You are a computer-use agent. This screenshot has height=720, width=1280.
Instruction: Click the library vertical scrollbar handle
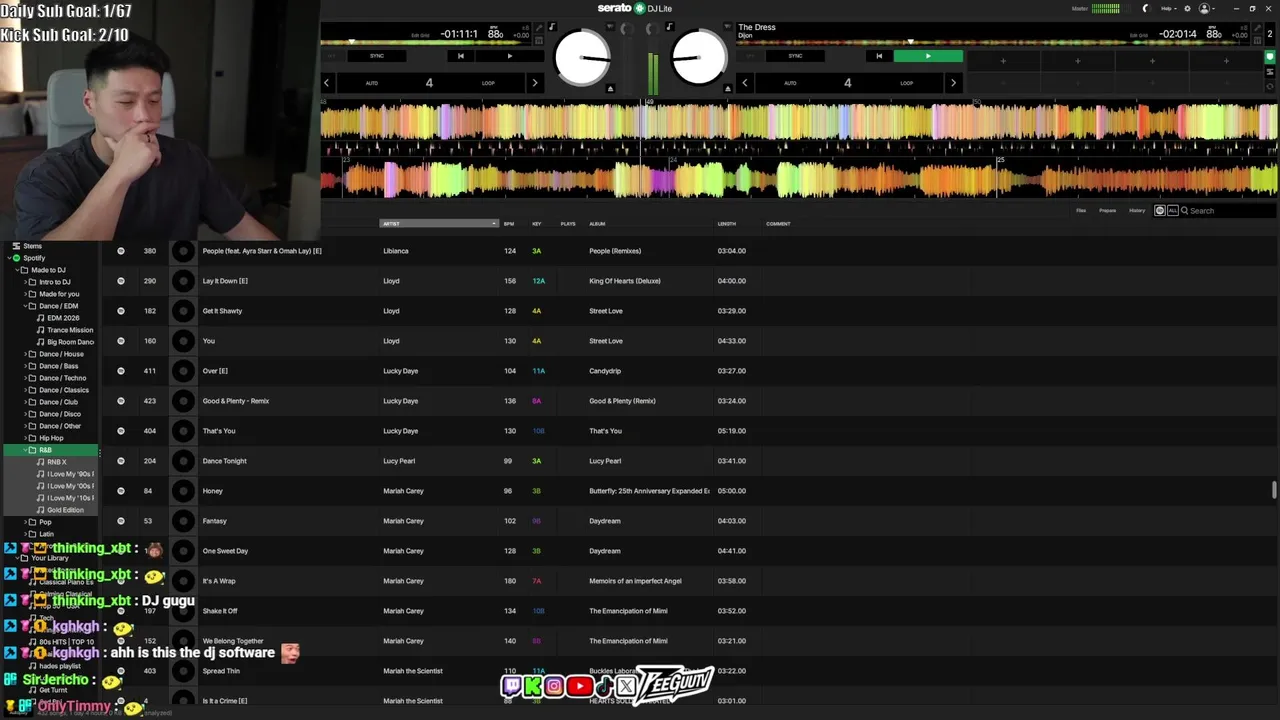tap(1274, 489)
